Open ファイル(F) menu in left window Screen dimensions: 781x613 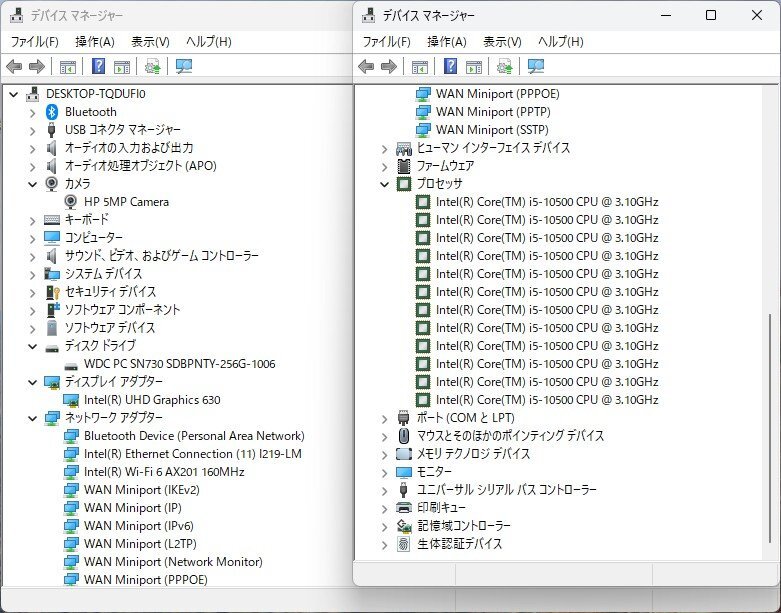(x=35, y=42)
